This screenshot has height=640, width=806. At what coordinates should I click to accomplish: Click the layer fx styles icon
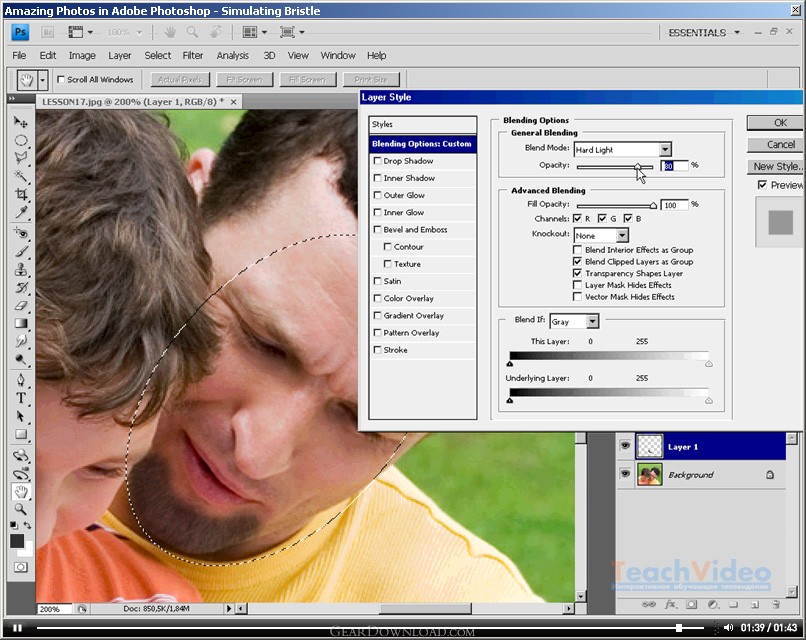(x=670, y=605)
